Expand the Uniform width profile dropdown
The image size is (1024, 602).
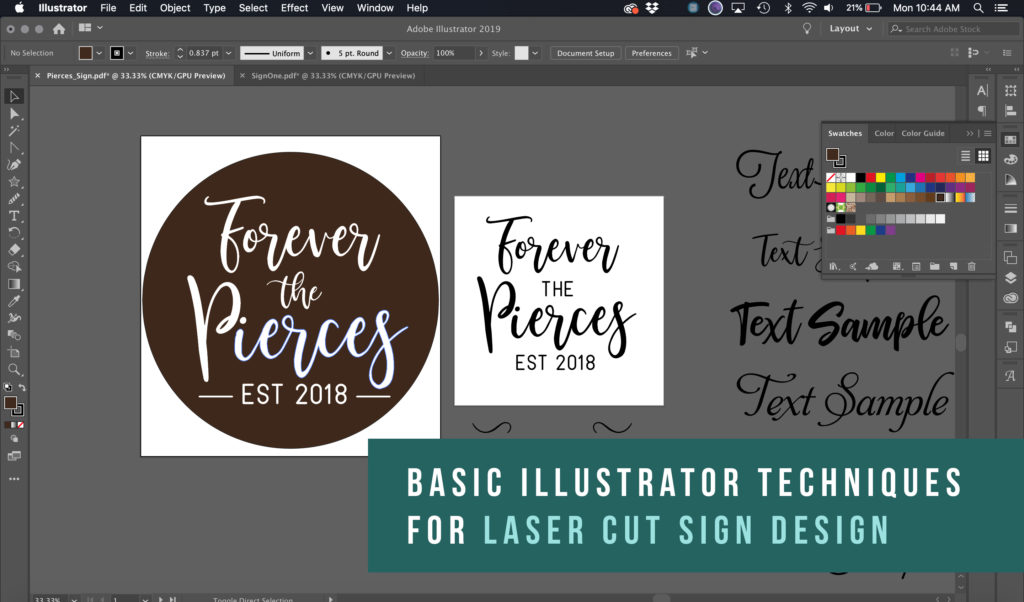point(310,54)
